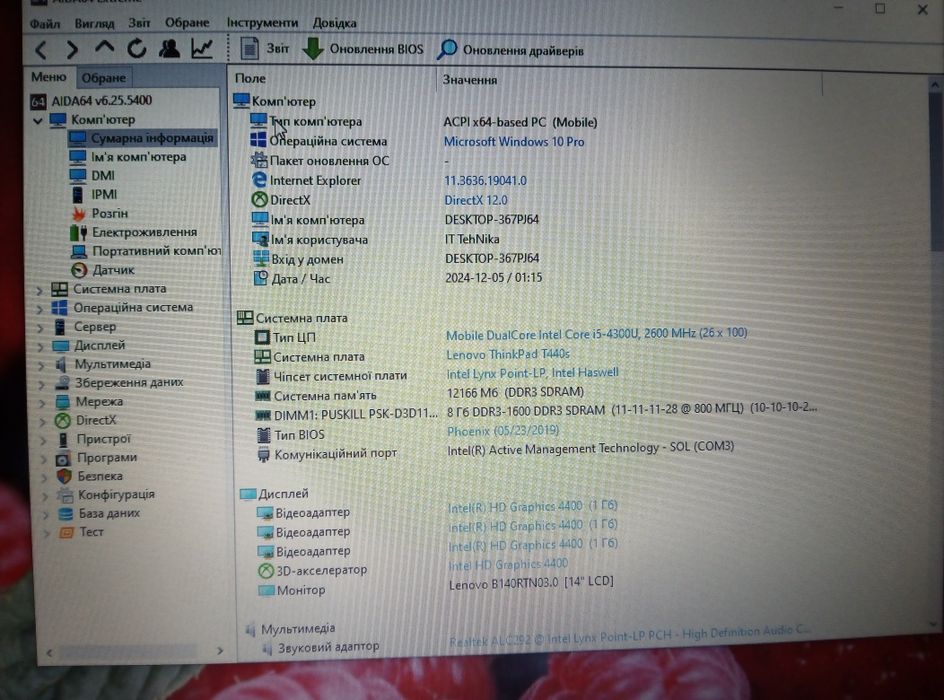Click the Forward navigation arrow

coord(72,50)
